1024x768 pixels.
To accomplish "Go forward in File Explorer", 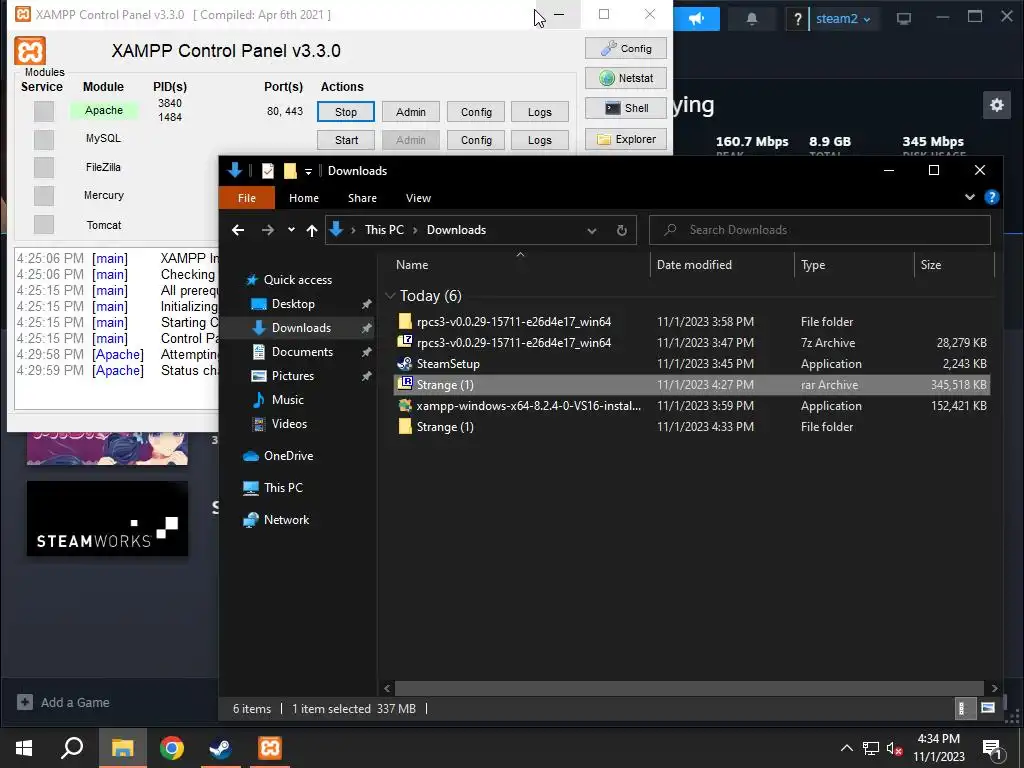I will tap(268, 230).
